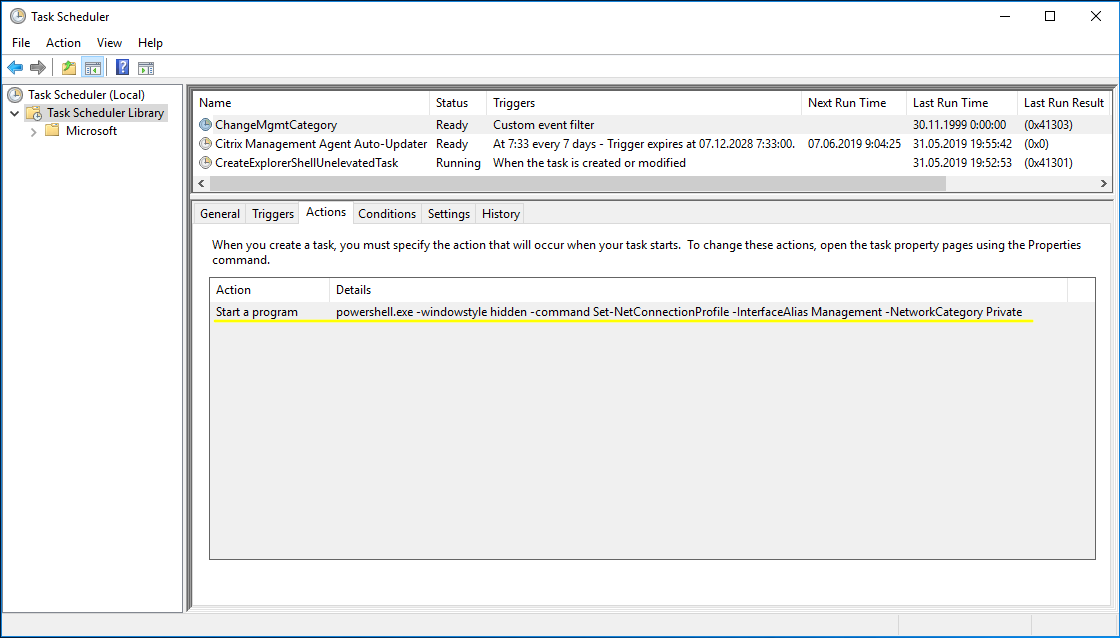Click the Citrix Management Agent Auto-Updater clock icon
Image resolution: width=1120 pixels, height=638 pixels.
click(206, 143)
